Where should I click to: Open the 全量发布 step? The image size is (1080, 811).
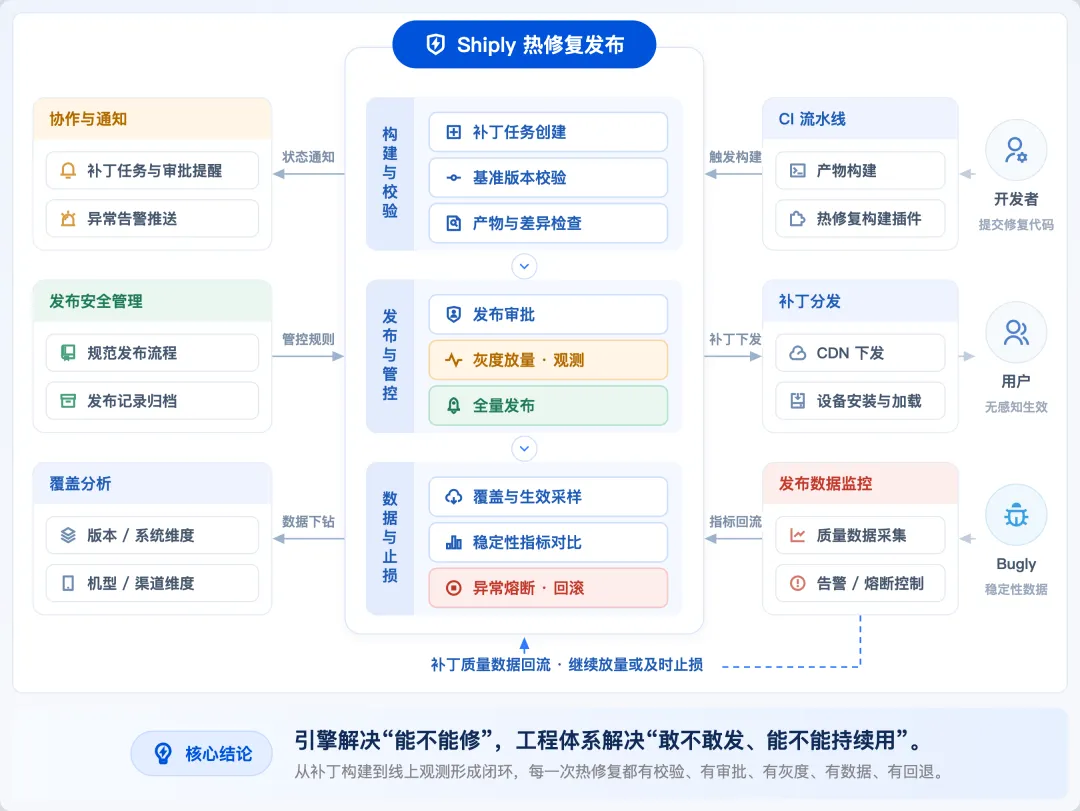pyautogui.click(x=548, y=405)
